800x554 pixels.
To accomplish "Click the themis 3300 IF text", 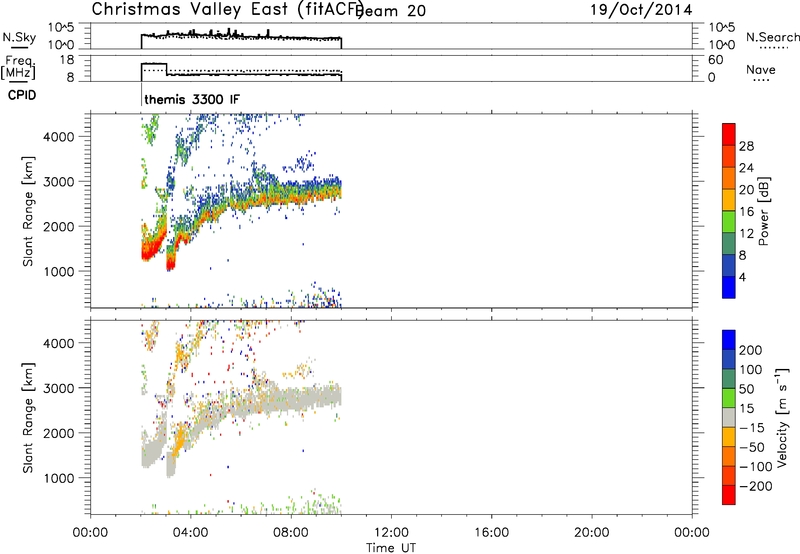I will tap(192, 99).
